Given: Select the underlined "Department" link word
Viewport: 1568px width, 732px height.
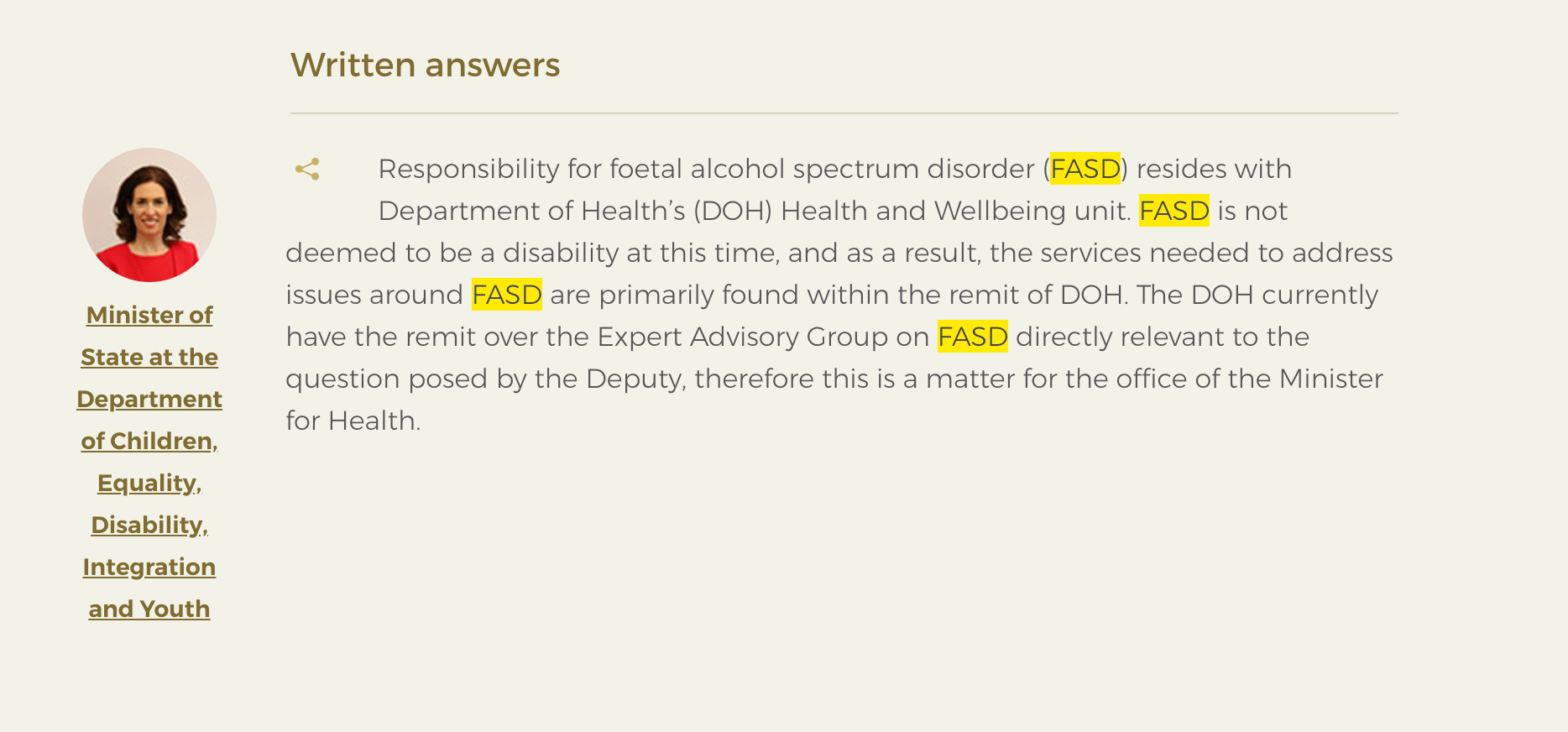Looking at the screenshot, I should (x=149, y=399).
